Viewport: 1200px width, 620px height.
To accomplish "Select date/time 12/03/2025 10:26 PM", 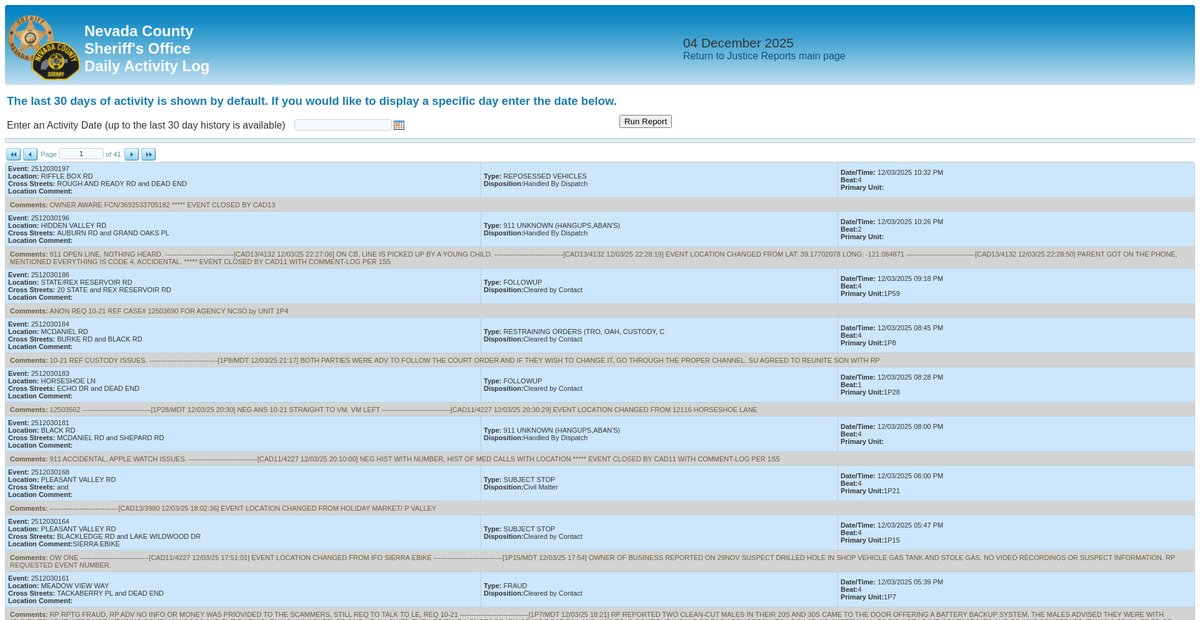I will 910,221.
